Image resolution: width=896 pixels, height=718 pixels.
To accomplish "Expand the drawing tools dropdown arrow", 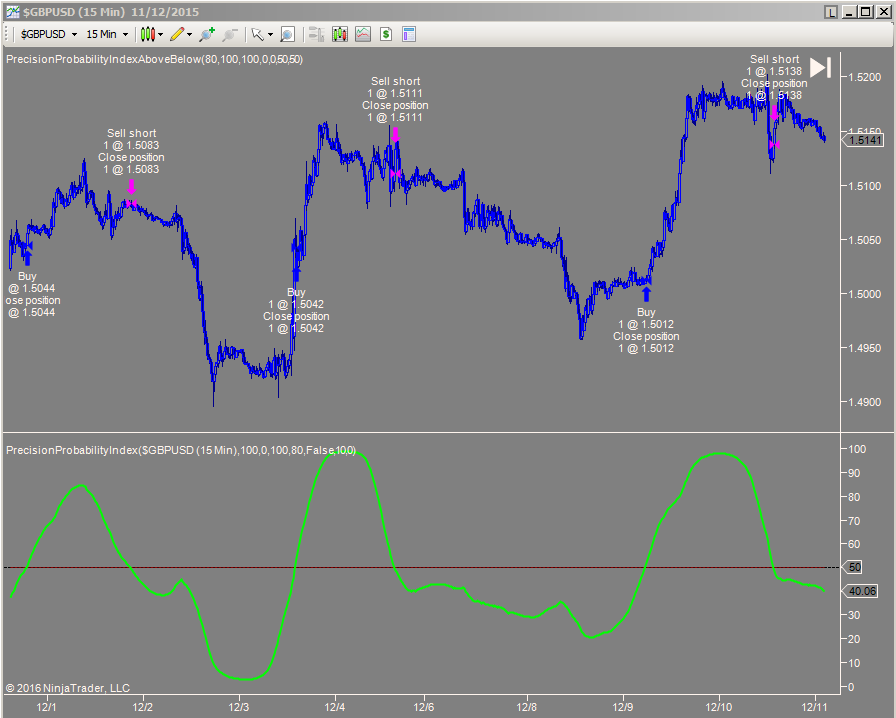I will click(x=188, y=34).
